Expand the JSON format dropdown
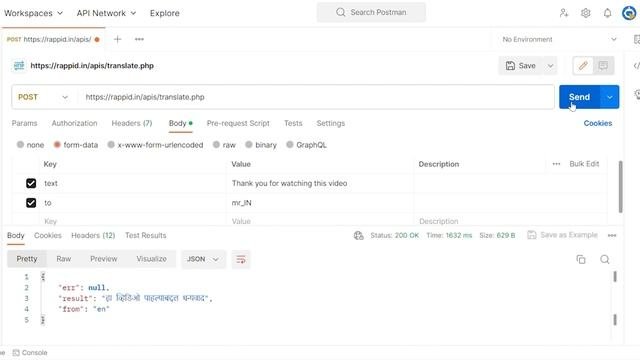640x360 pixels. click(x=203, y=259)
